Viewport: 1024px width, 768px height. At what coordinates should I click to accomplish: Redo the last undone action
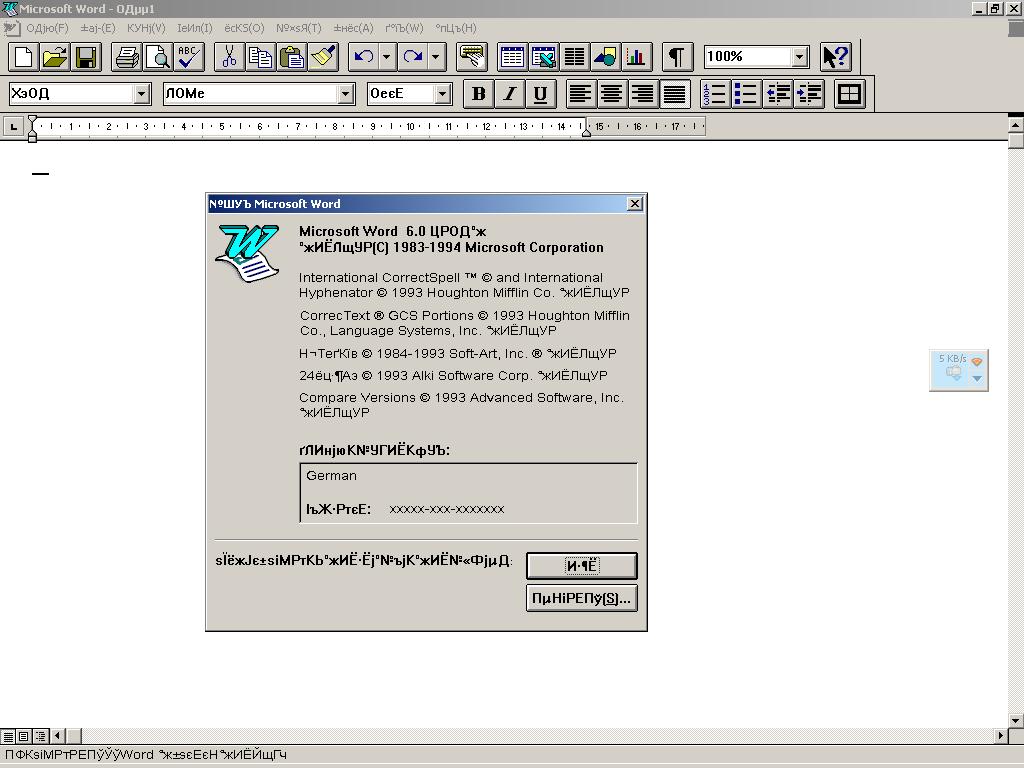pos(413,57)
